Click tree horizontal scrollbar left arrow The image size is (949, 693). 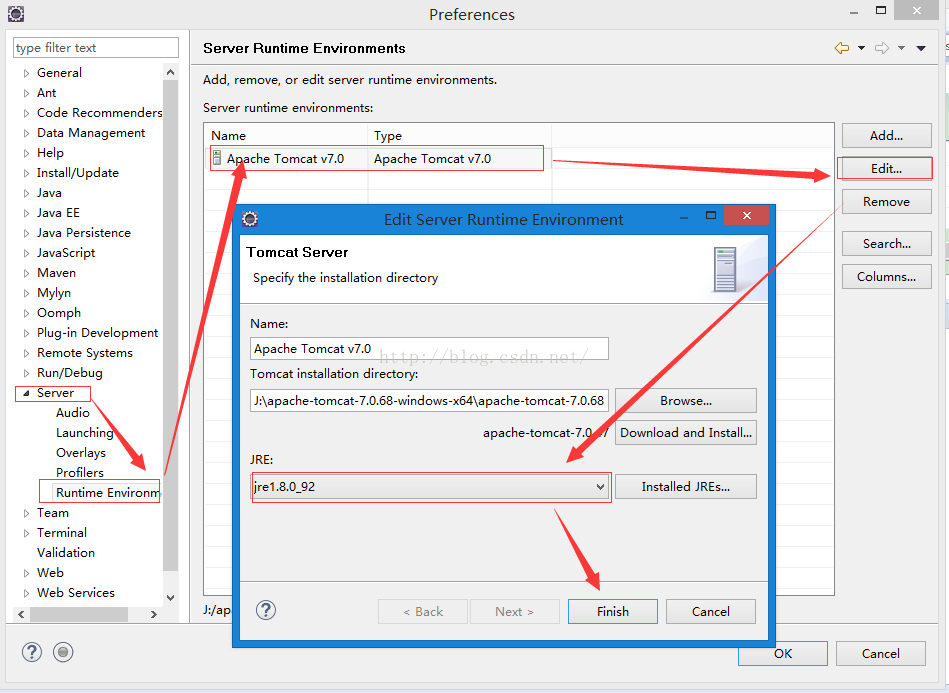21,614
